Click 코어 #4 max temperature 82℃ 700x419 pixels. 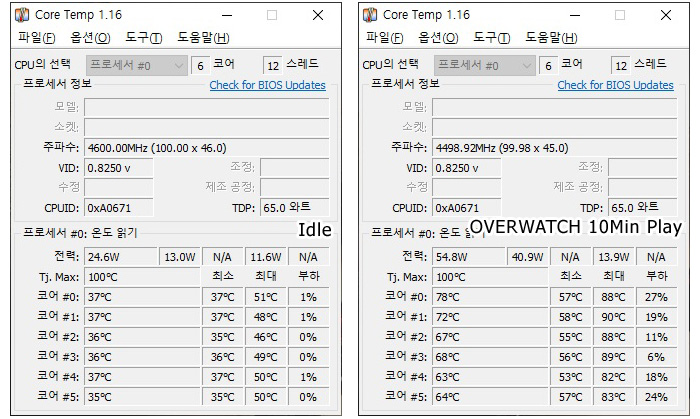pyautogui.click(x=613, y=377)
